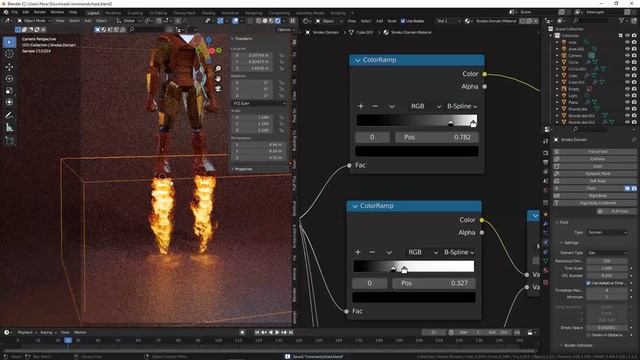
Task: Open the Object Mode dropdown
Action: [x=34, y=20]
